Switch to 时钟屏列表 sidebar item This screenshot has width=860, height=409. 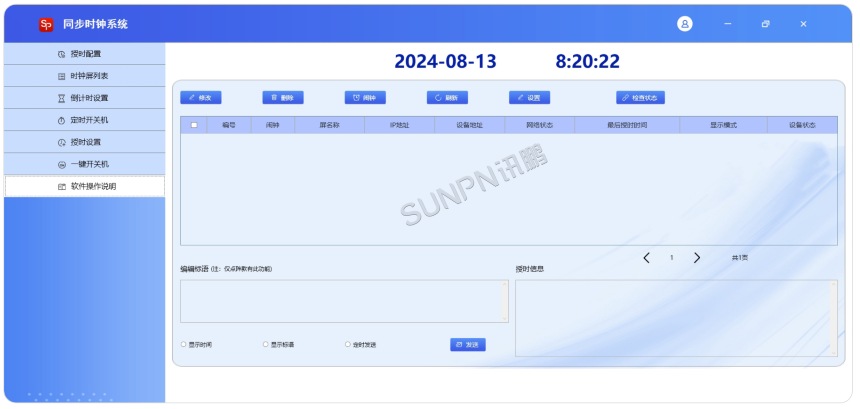[x=84, y=76]
